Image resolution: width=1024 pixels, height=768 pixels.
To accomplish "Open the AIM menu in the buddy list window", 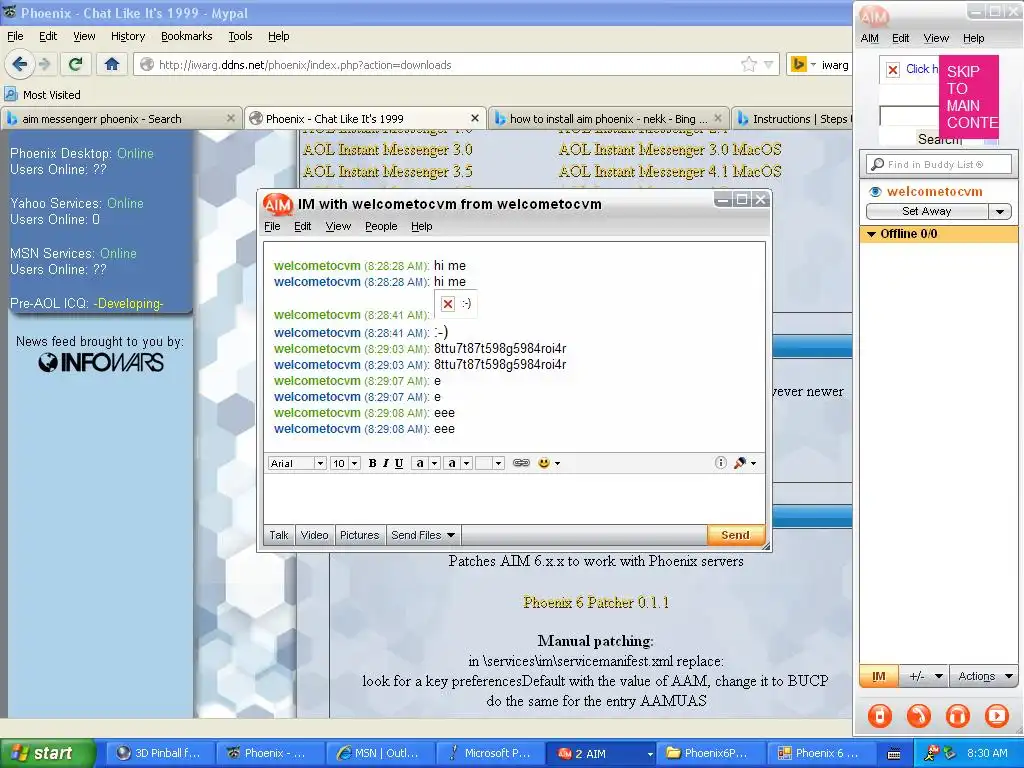I will (869, 38).
